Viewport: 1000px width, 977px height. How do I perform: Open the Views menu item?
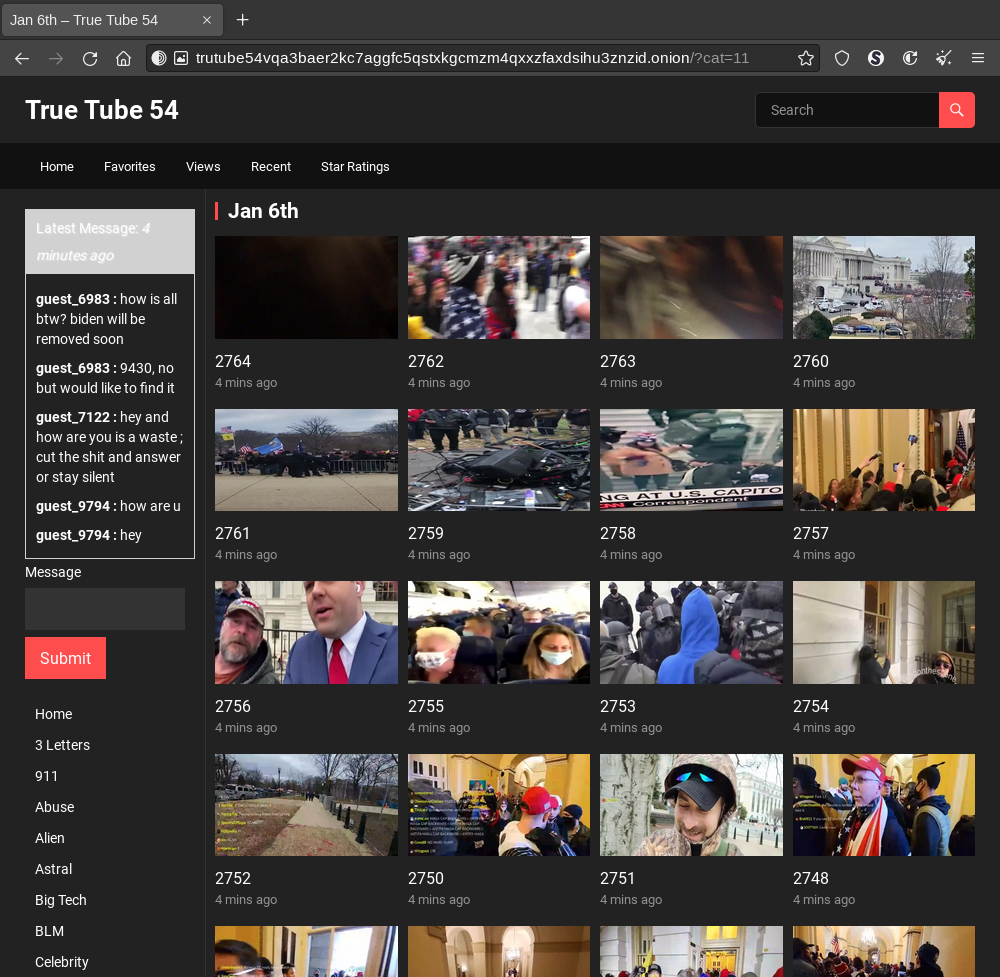(203, 166)
